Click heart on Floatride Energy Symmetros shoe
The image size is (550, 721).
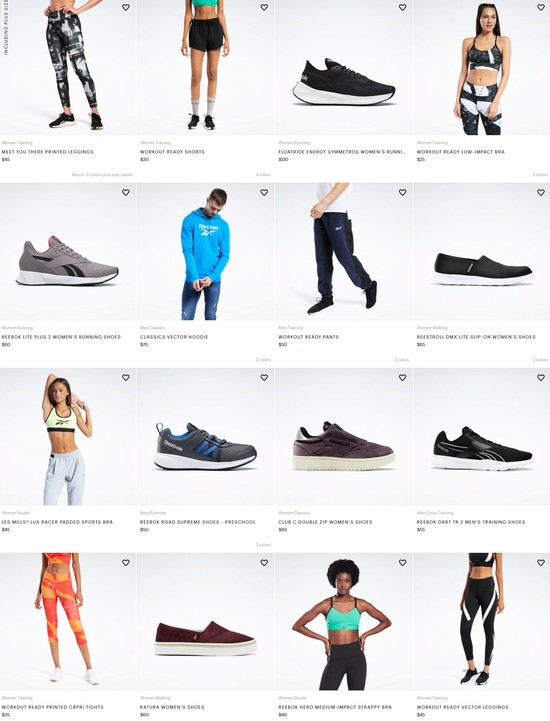click(x=402, y=7)
